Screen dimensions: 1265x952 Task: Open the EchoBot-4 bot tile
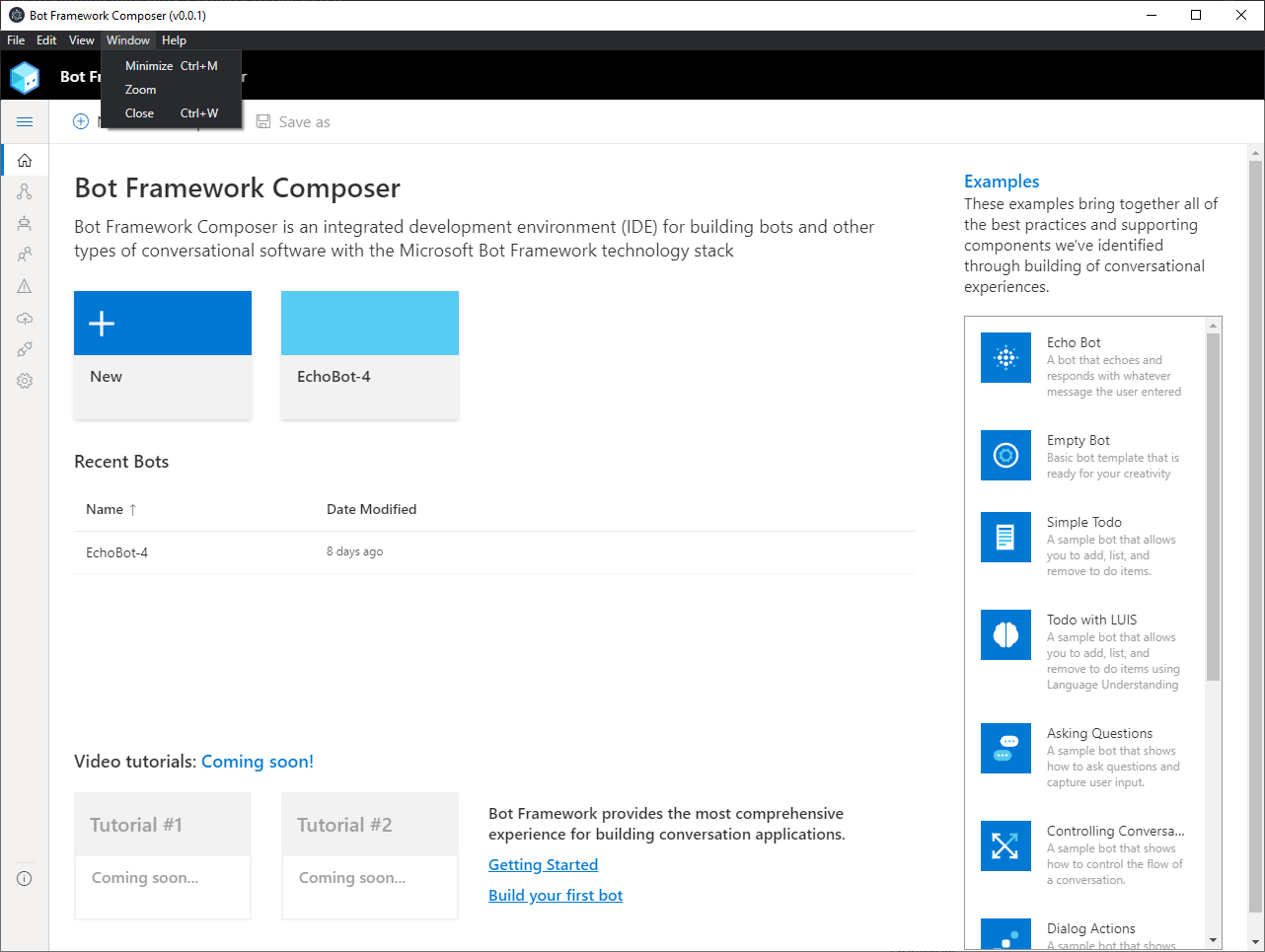(370, 355)
